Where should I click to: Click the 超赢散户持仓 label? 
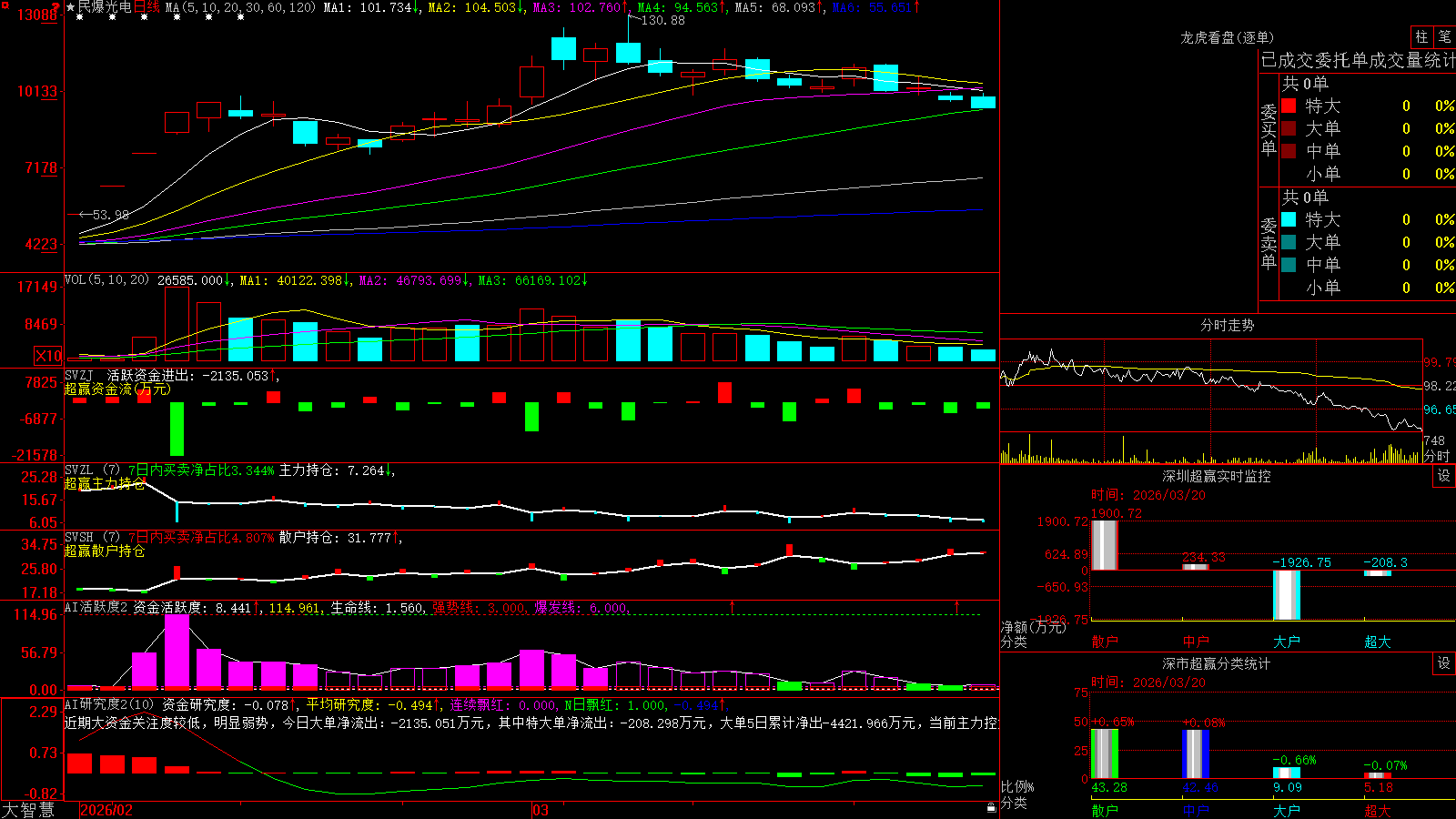pos(105,551)
